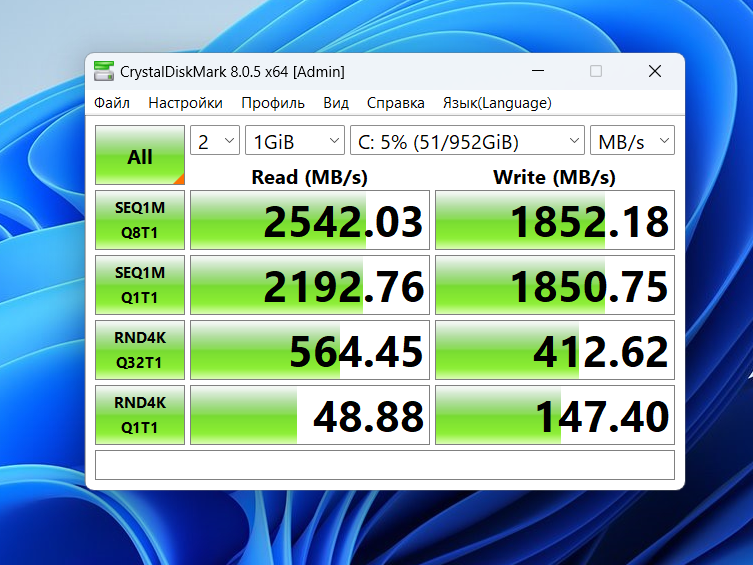This screenshot has width=753, height=565.
Task: Minimize the CrystalDiskMark window
Action: coord(538,72)
